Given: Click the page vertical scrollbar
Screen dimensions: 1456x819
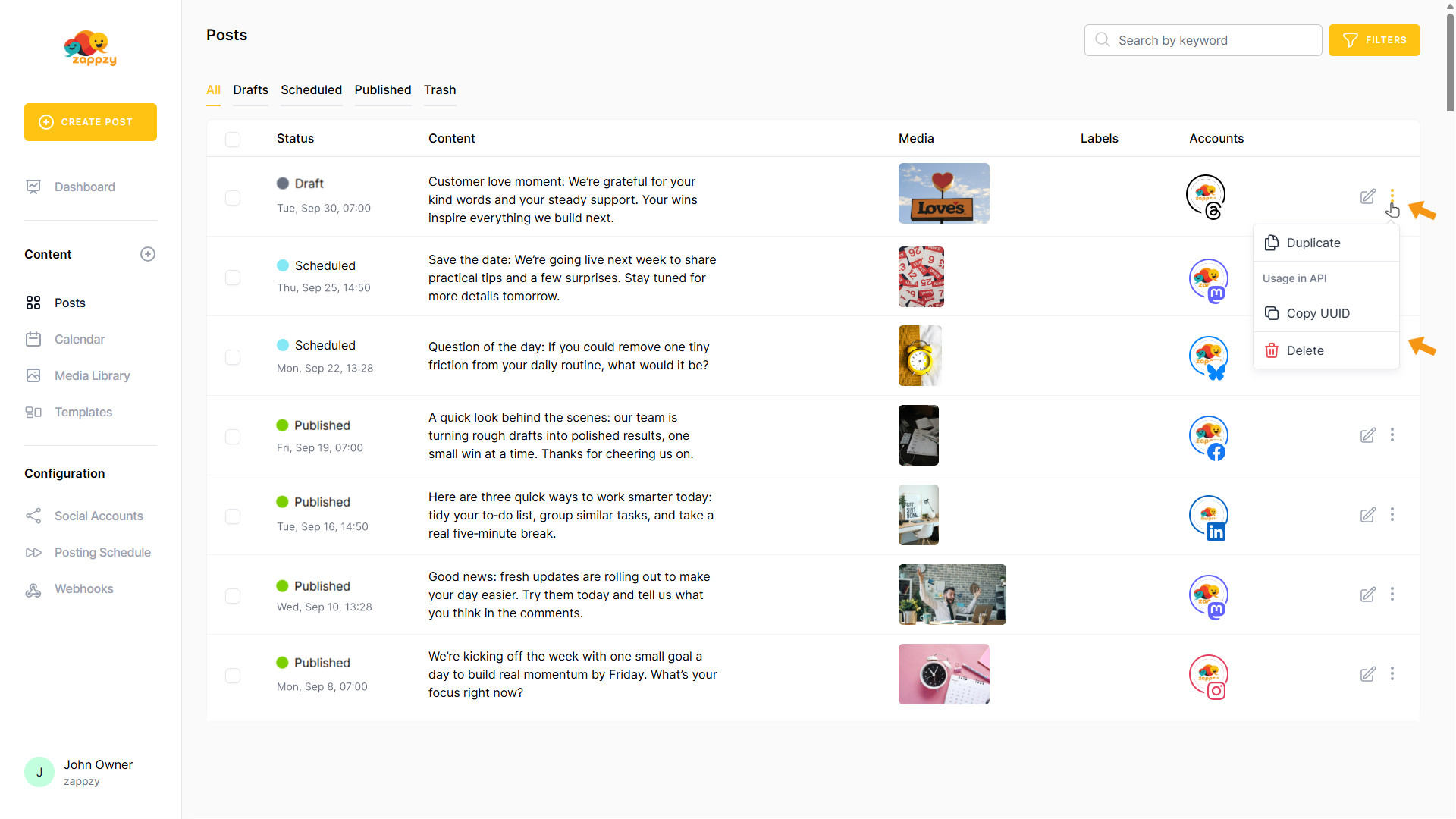Looking at the screenshot, I should (x=1450, y=61).
